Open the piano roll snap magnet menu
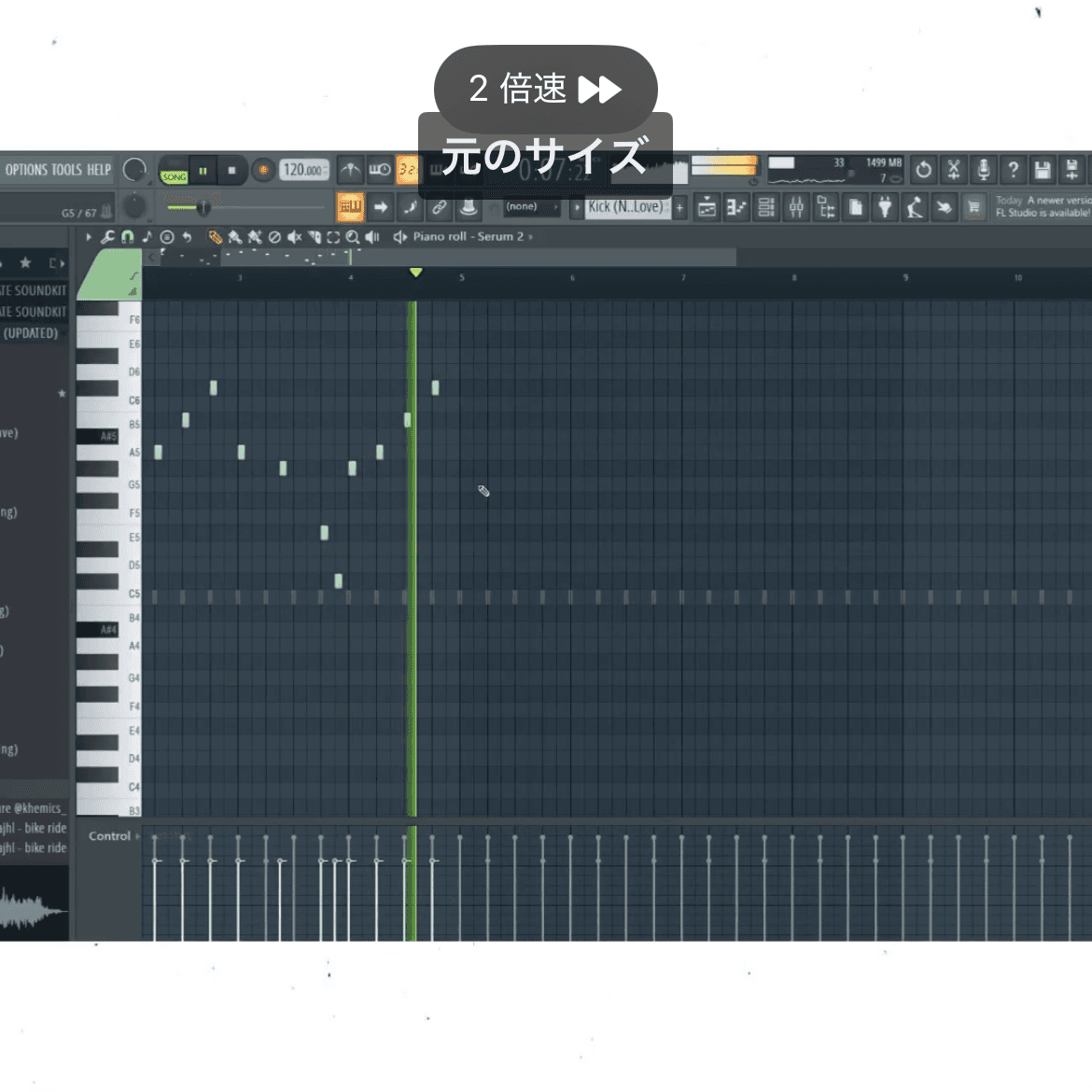Image resolution: width=1092 pixels, height=1092 pixels. click(x=128, y=237)
